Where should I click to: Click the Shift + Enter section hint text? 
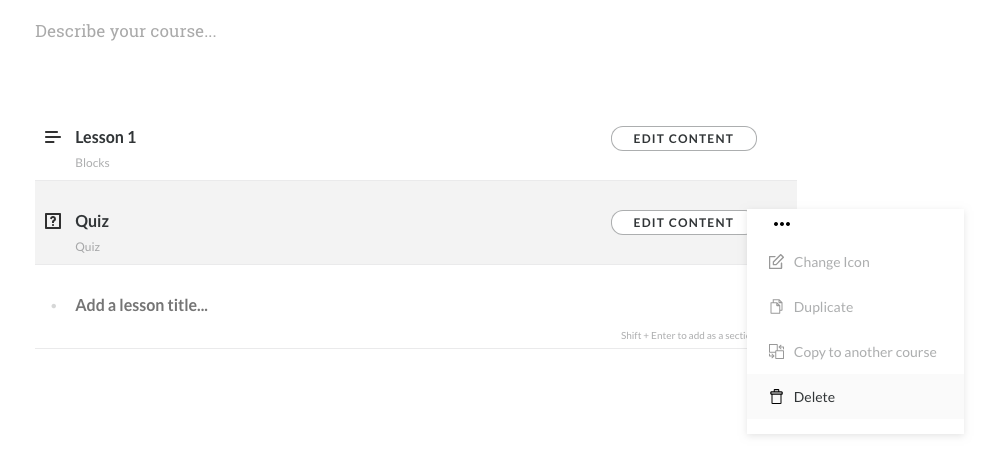tap(683, 336)
